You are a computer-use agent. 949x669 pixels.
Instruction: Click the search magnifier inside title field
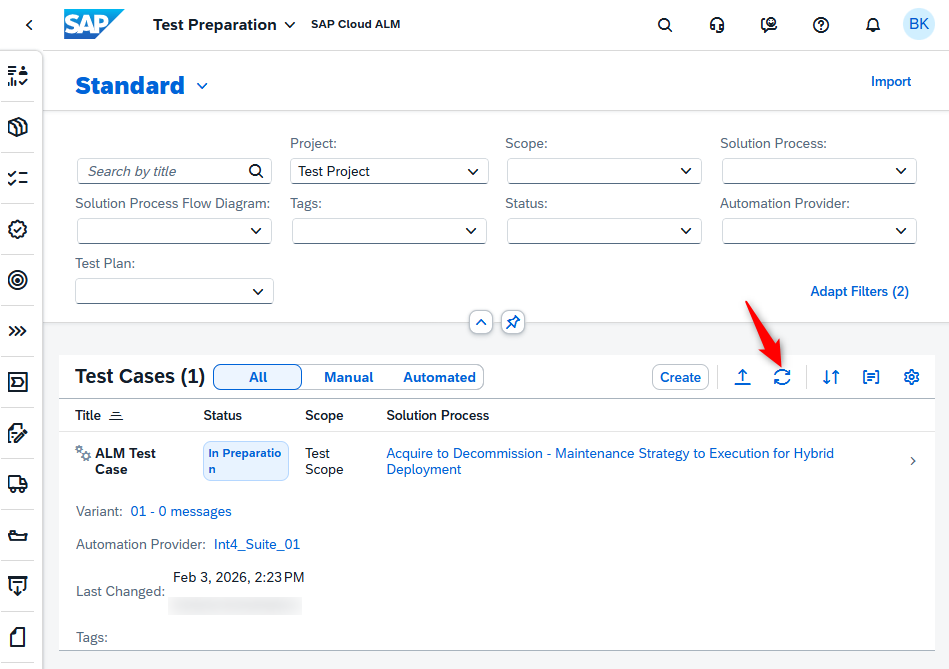point(256,171)
